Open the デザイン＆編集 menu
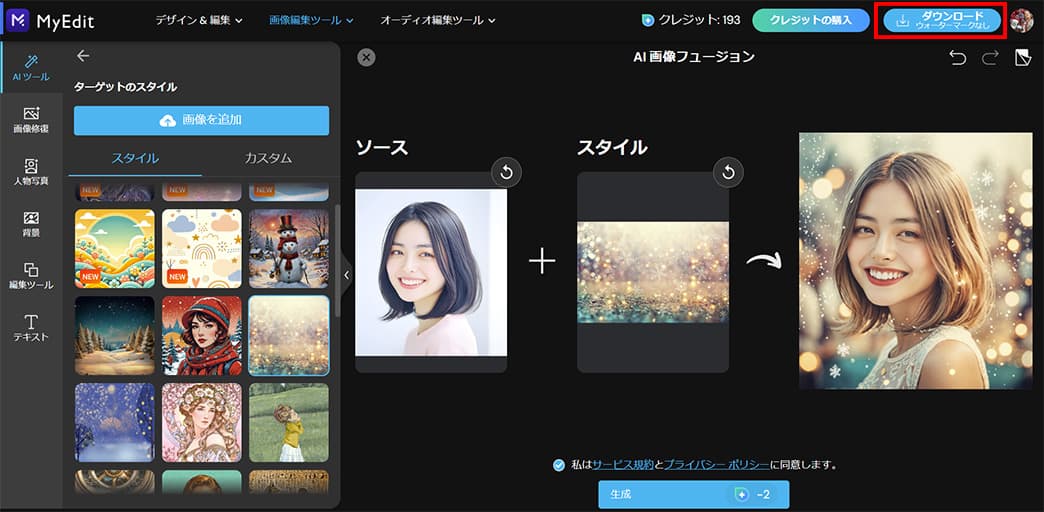 pyautogui.click(x=199, y=21)
